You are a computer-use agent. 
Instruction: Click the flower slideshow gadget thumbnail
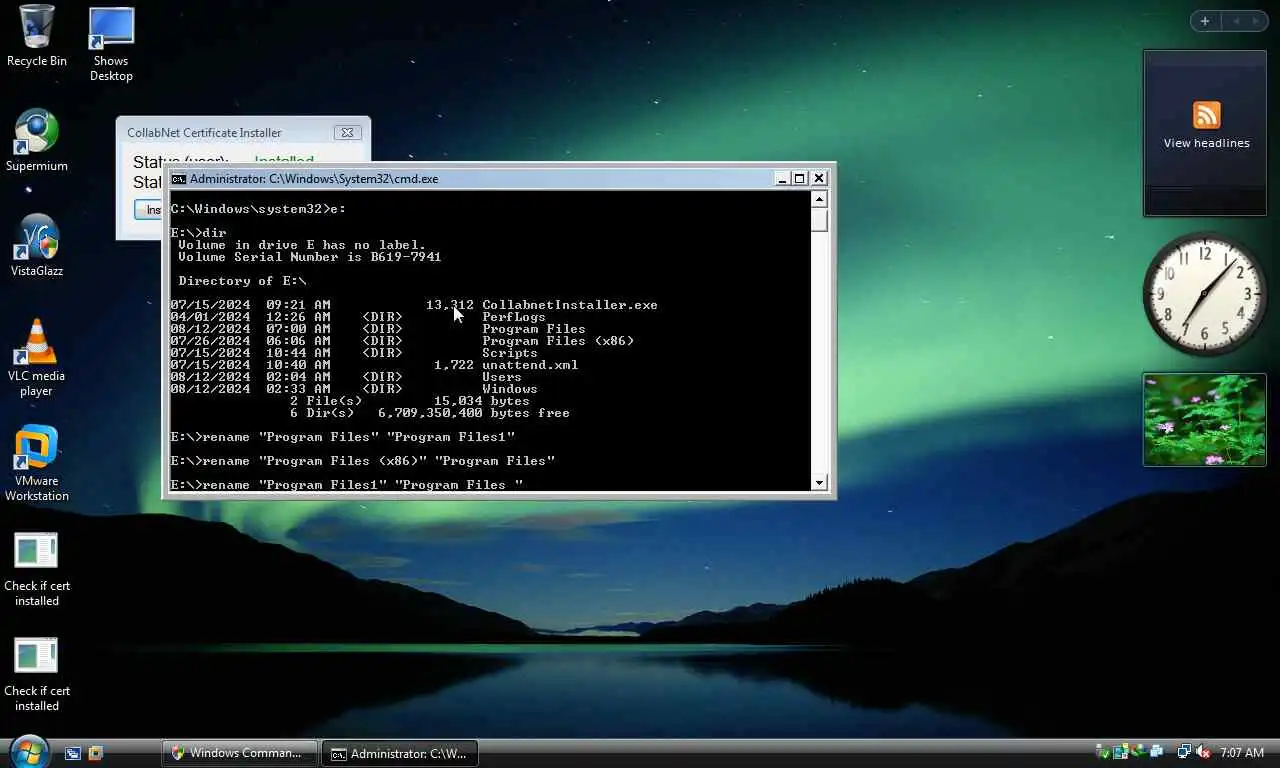1204,420
